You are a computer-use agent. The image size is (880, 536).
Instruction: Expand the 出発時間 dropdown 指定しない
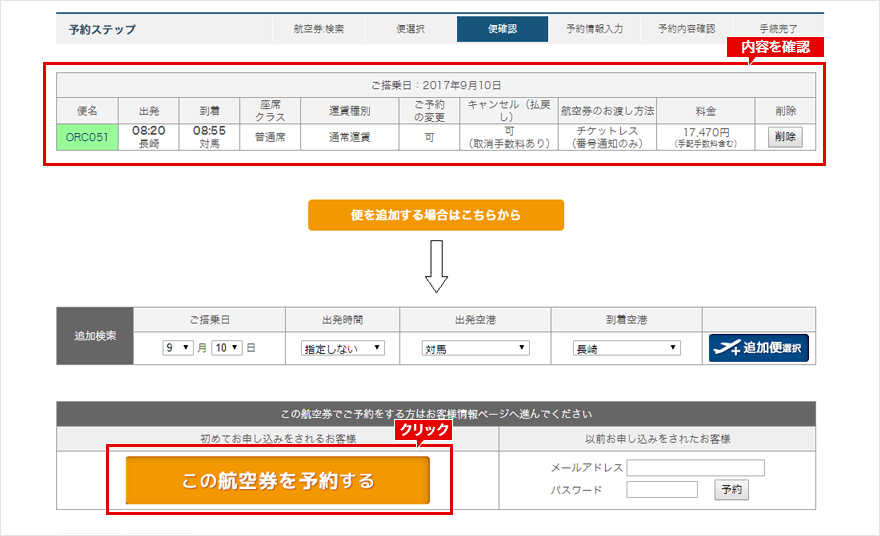342,349
